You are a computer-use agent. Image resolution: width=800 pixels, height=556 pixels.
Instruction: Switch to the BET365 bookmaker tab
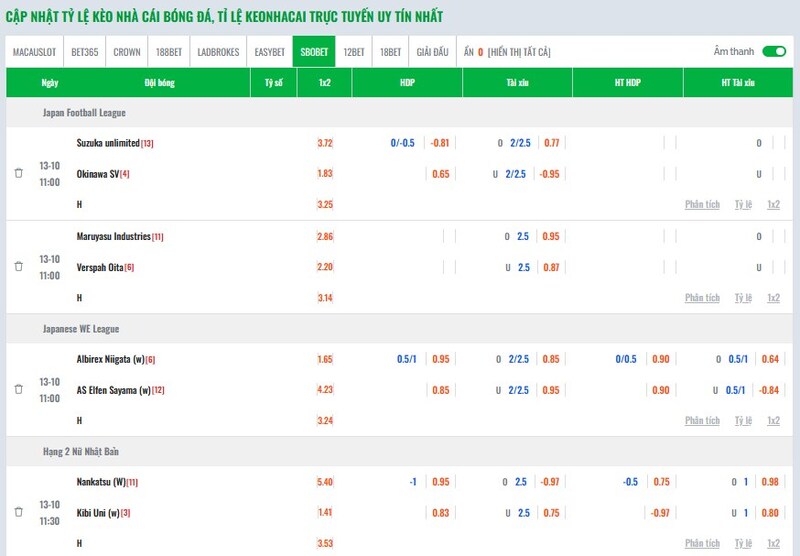[84, 51]
